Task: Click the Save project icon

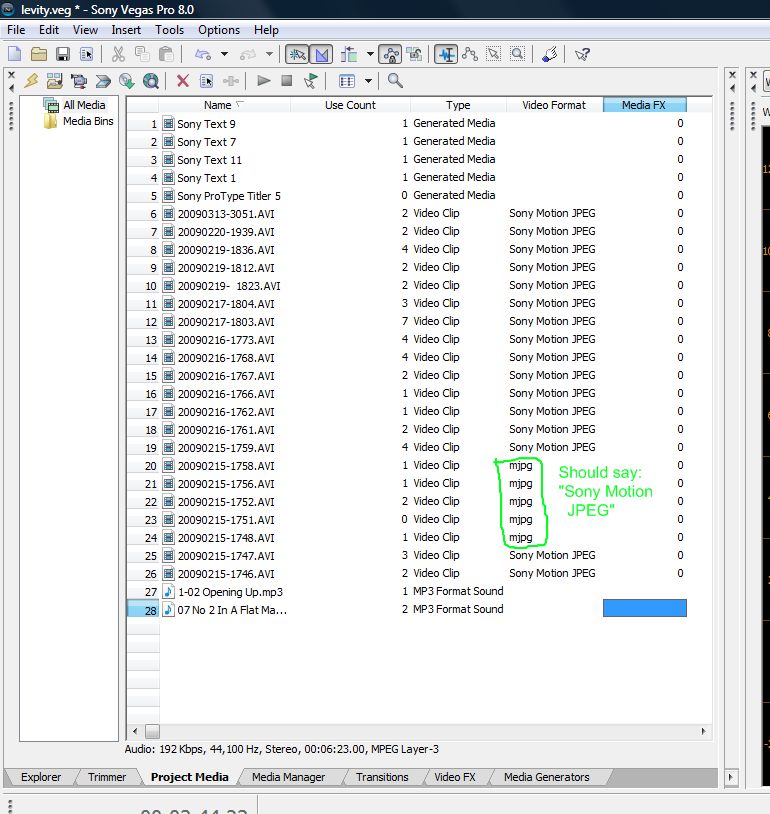Action: (x=63, y=54)
